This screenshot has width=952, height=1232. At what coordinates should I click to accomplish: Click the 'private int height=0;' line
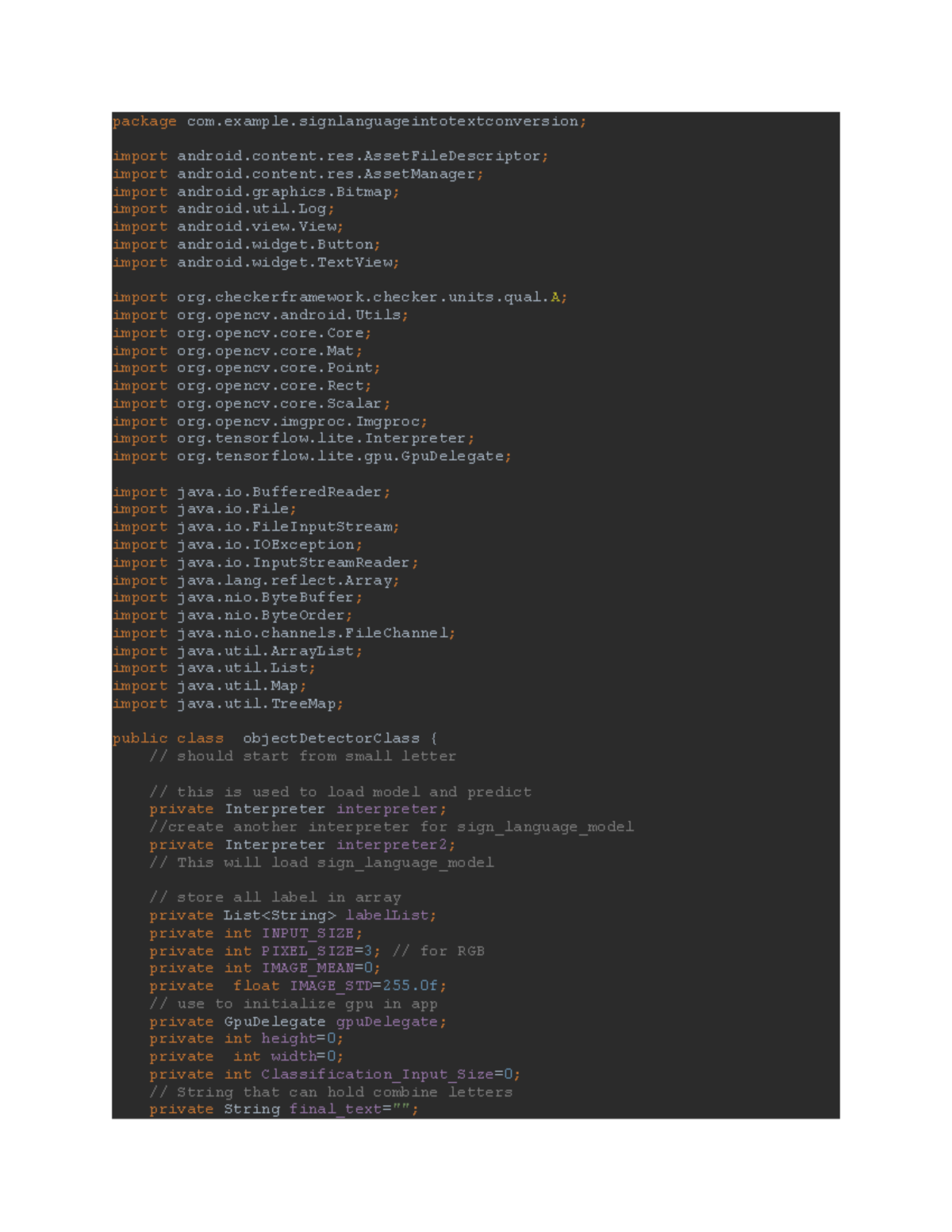point(246,1038)
